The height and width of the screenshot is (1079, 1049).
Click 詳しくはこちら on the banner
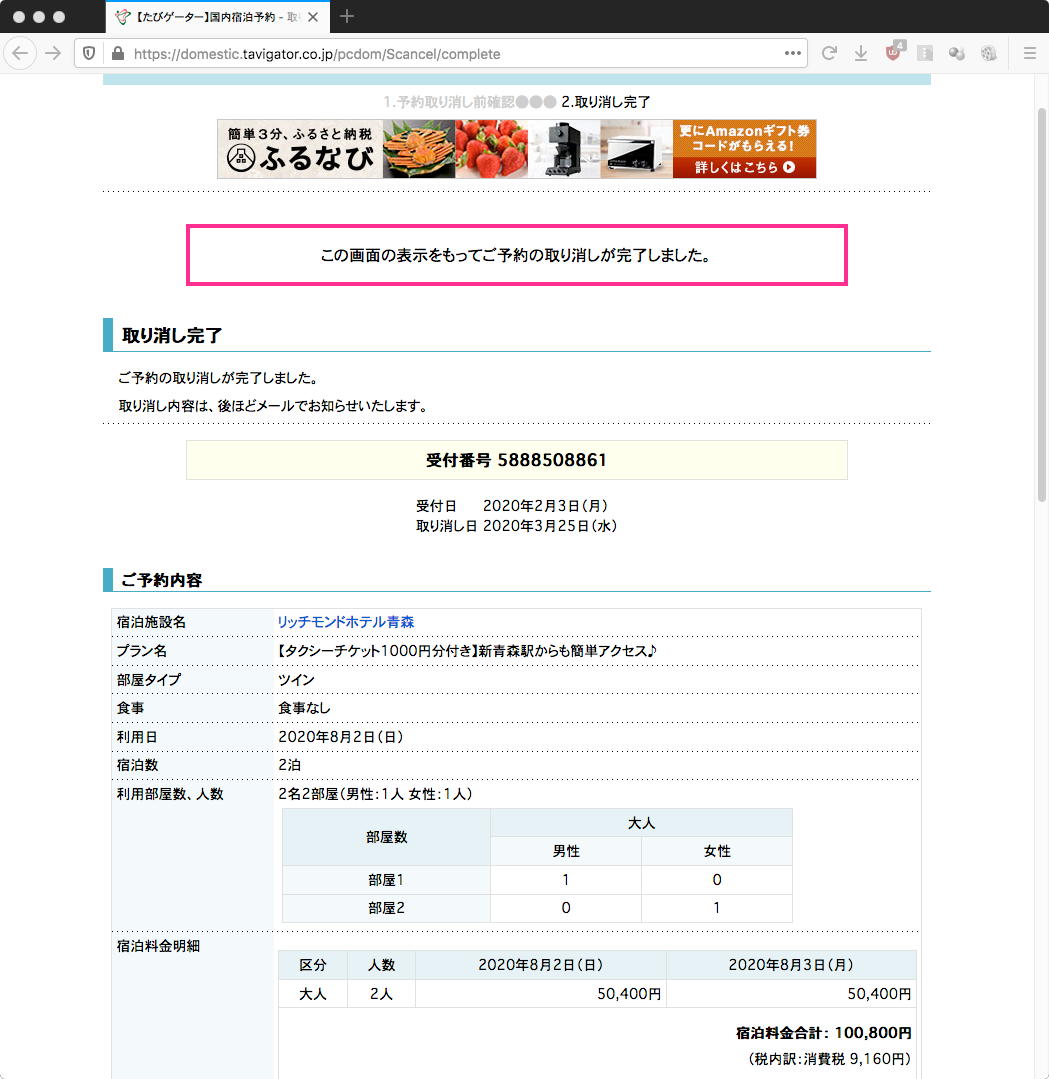click(745, 167)
